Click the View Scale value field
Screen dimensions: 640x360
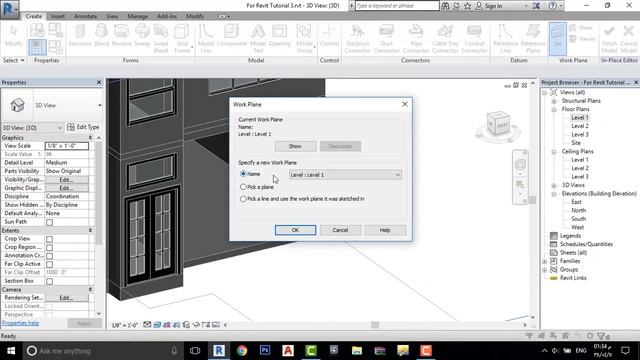coord(67,146)
